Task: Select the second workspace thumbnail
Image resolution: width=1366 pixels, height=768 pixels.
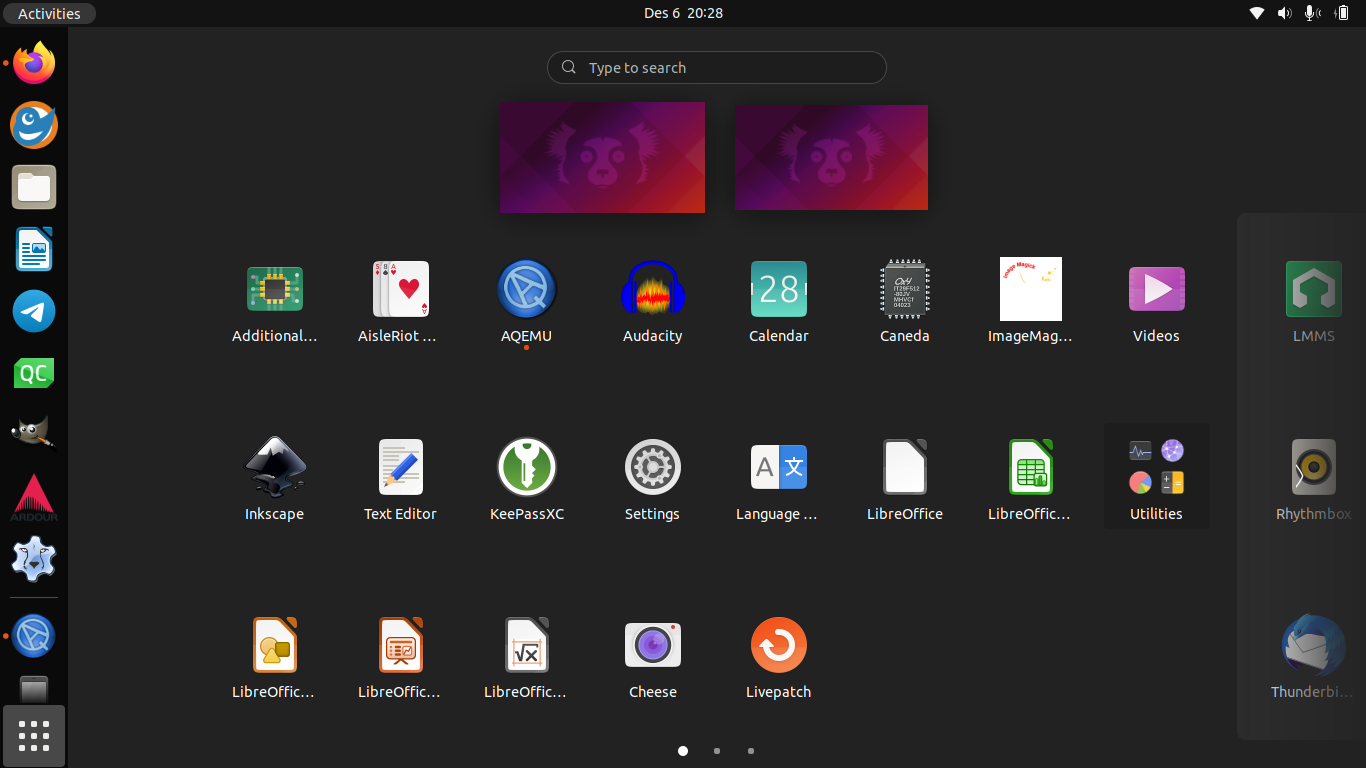Action: click(831, 158)
